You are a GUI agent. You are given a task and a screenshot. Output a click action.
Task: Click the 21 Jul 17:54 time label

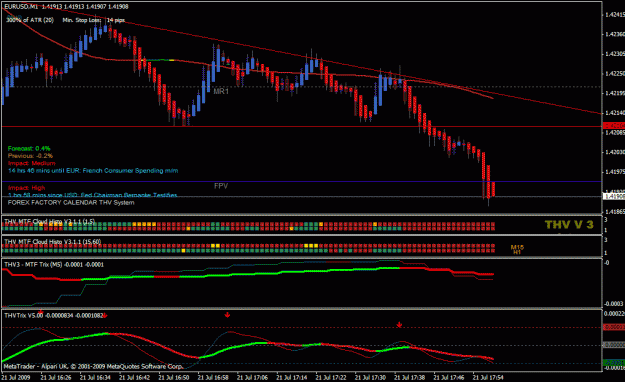(x=488, y=377)
